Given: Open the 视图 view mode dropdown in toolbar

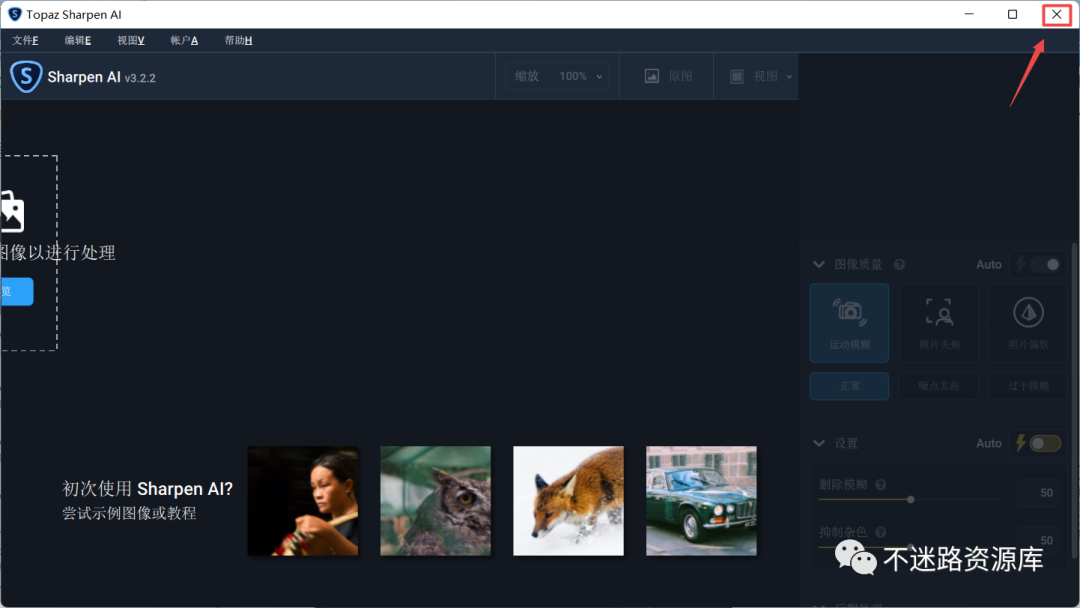Looking at the screenshot, I should coord(760,76).
